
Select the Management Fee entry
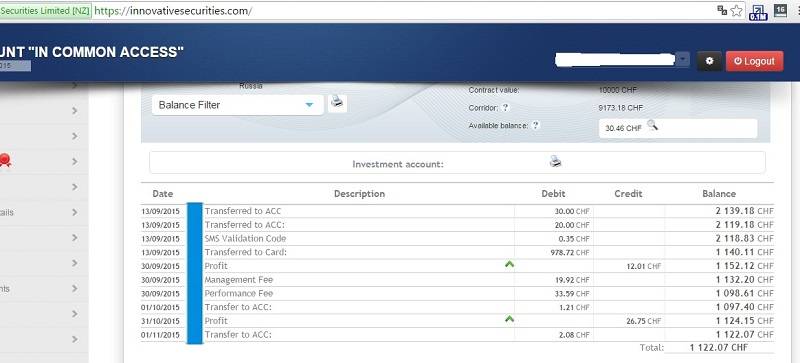(239, 280)
